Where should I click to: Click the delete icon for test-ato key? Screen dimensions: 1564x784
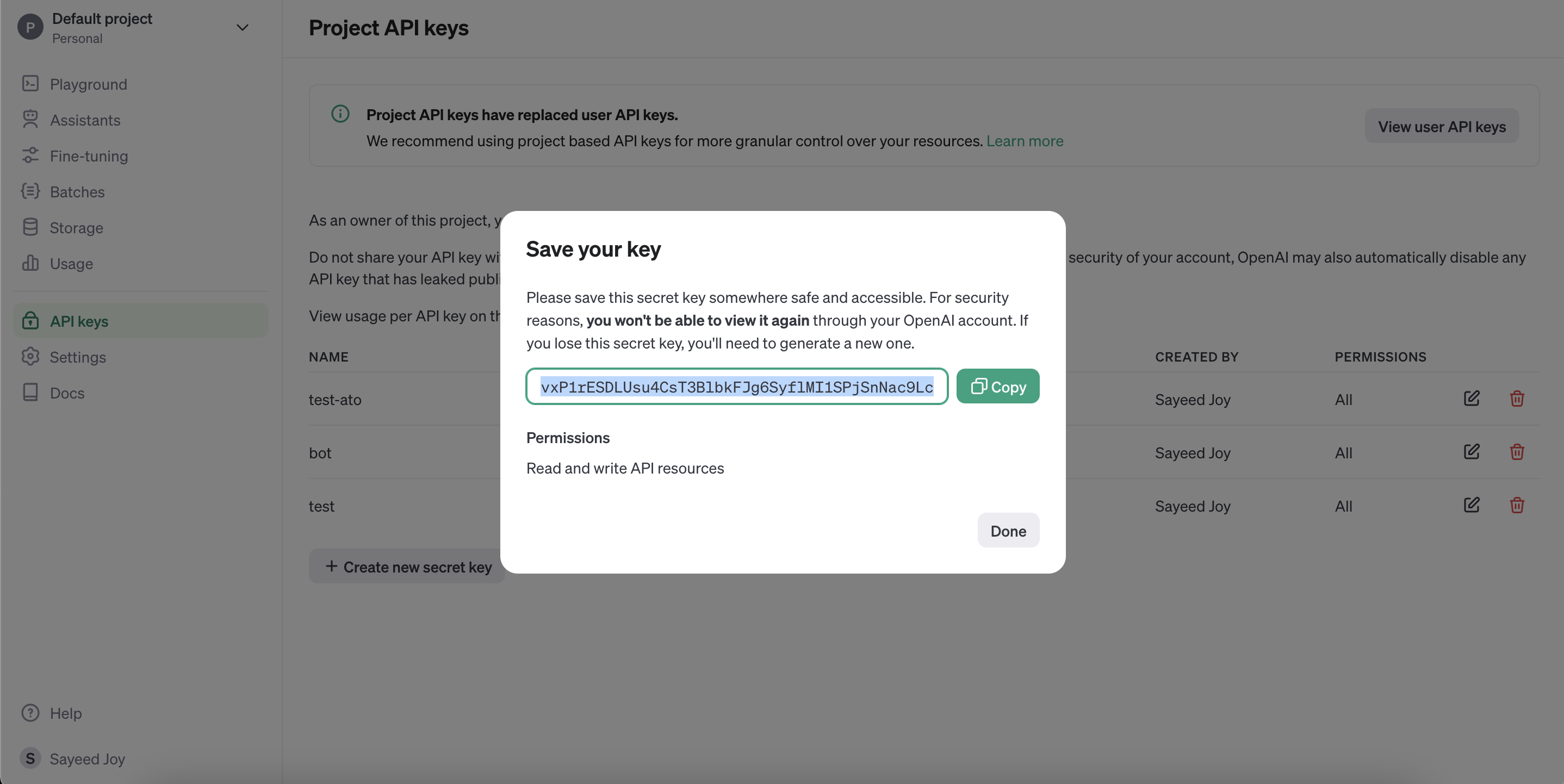[1517, 399]
